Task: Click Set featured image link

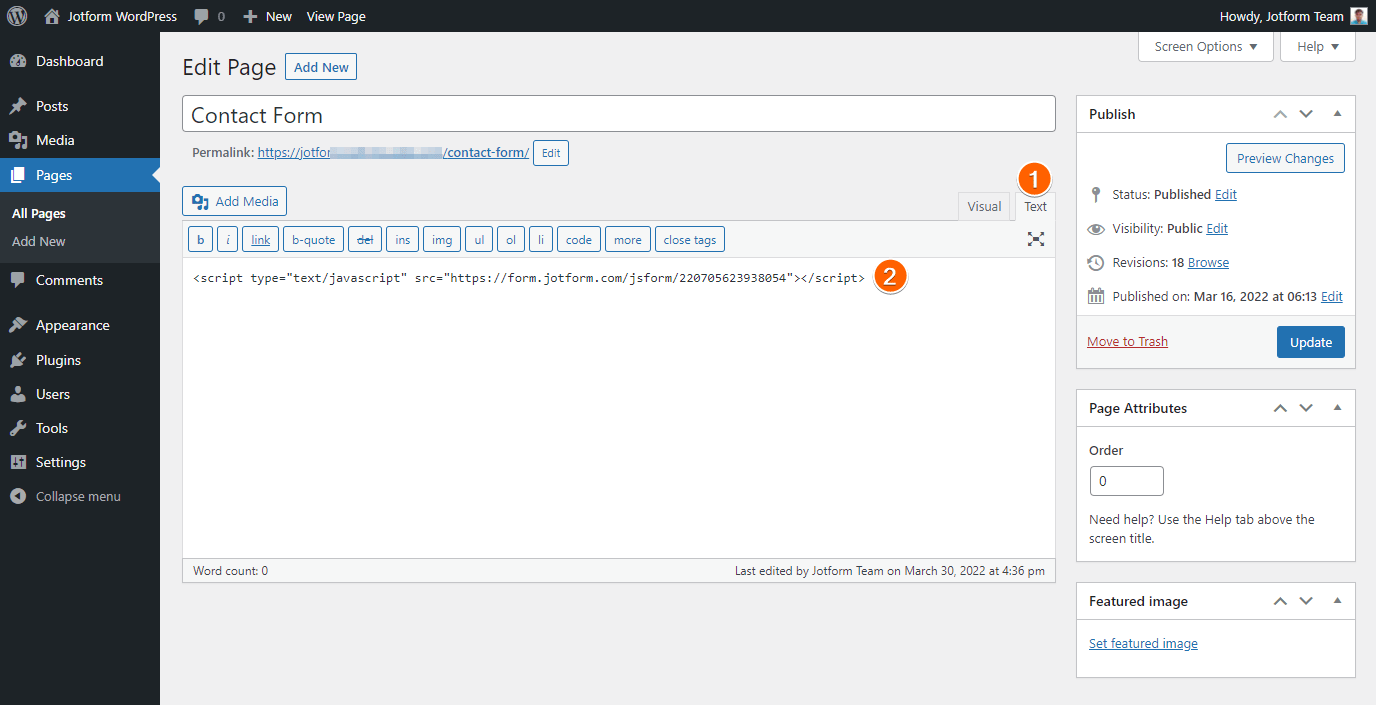Action: 1143,643
